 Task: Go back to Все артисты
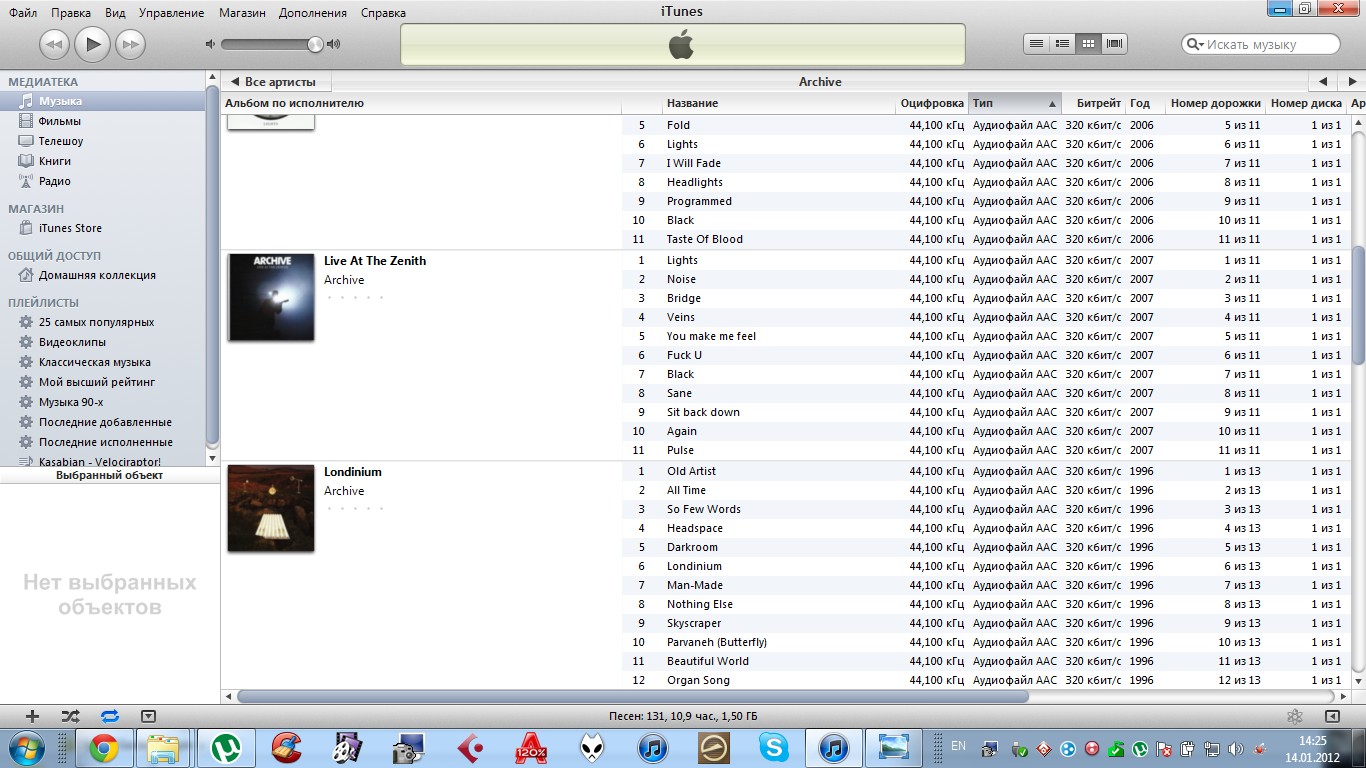point(273,82)
